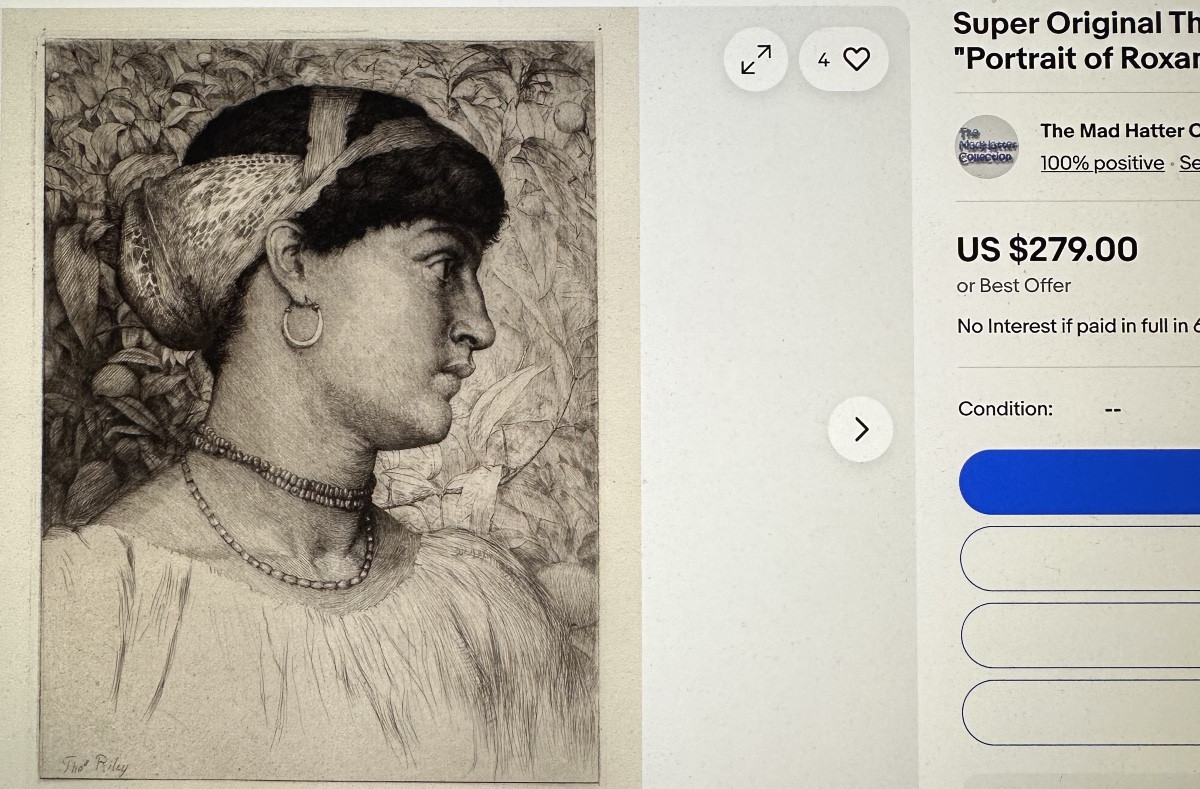Click the watch count number 4
The height and width of the screenshot is (789, 1200).
(x=823, y=60)
